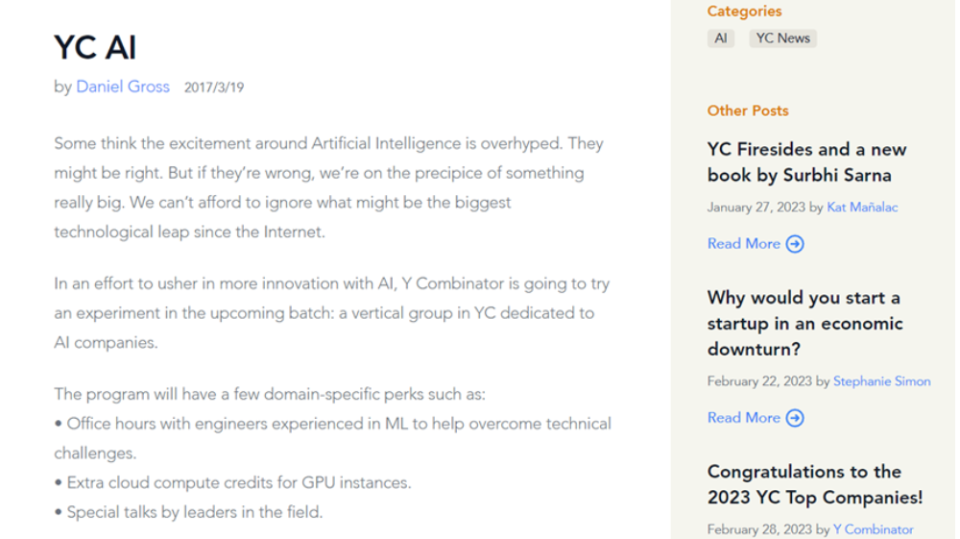Visit Kat Mañalac's author link
Screen dimensions: 960x539
[862, 207]
